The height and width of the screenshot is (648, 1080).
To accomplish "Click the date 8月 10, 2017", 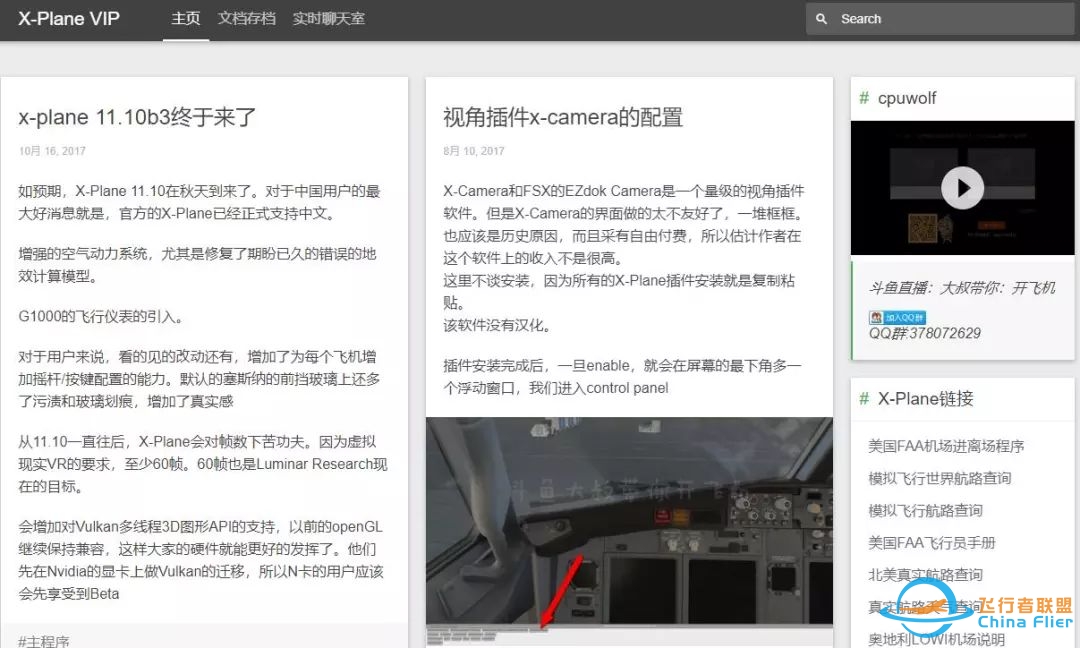I will pos(474,151).
